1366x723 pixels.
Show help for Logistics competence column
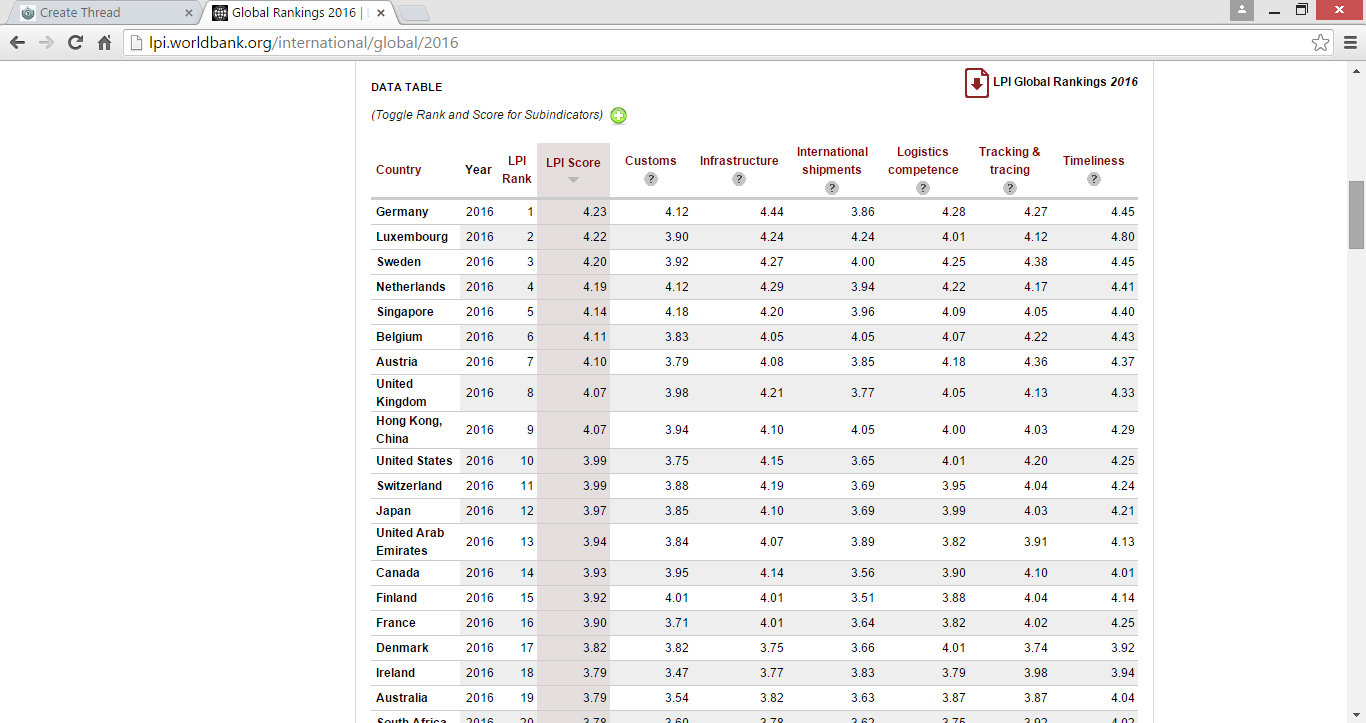click(x=923, y=188)
